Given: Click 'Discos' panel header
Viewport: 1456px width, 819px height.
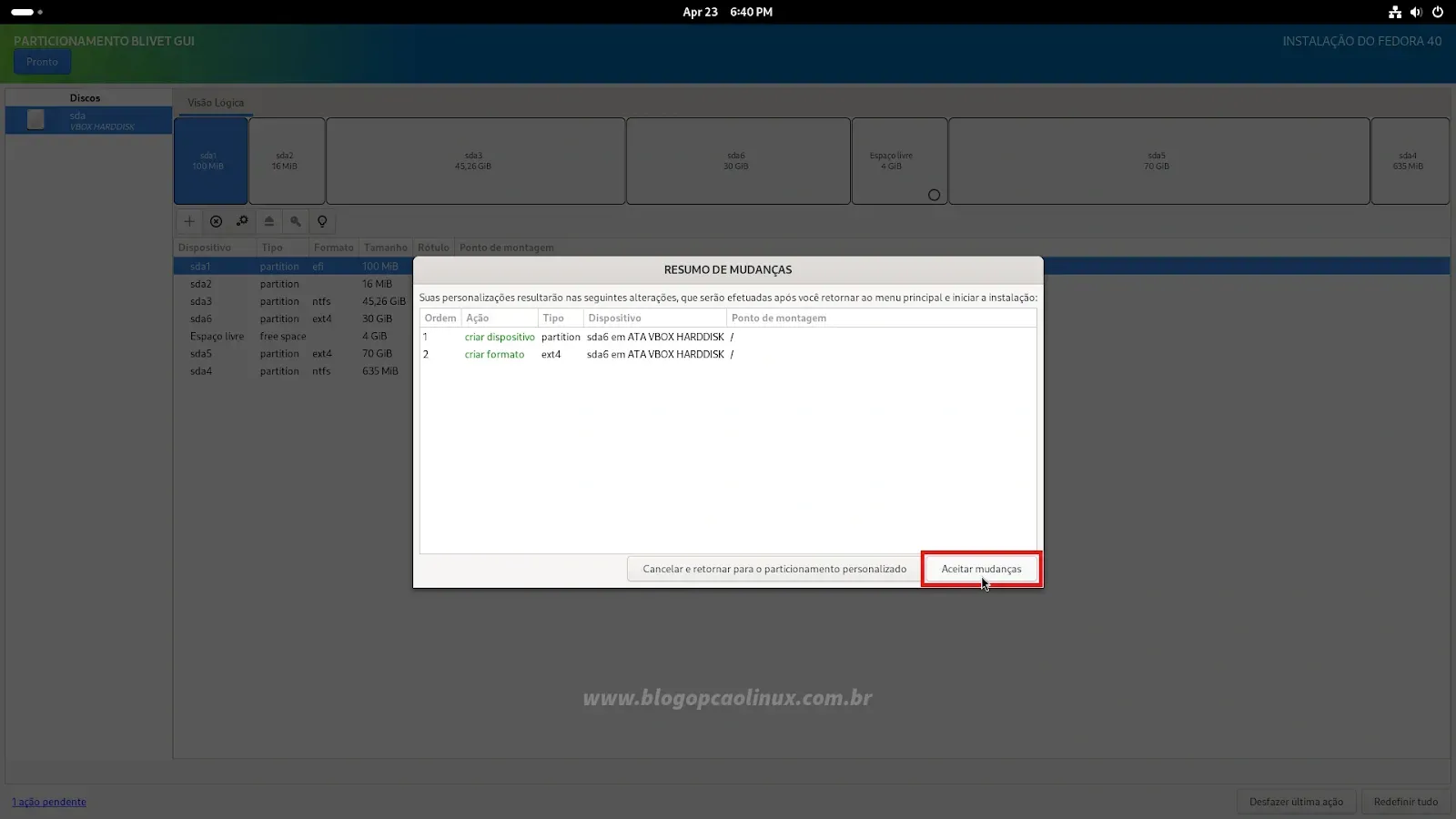Looking at the screenshot, I should click(86, 98).
